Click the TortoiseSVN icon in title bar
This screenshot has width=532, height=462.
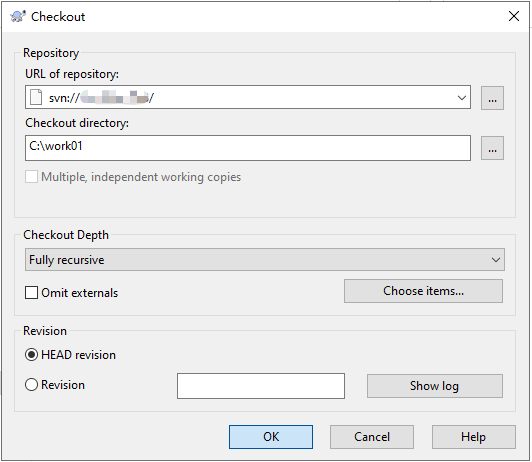[18, 16]
